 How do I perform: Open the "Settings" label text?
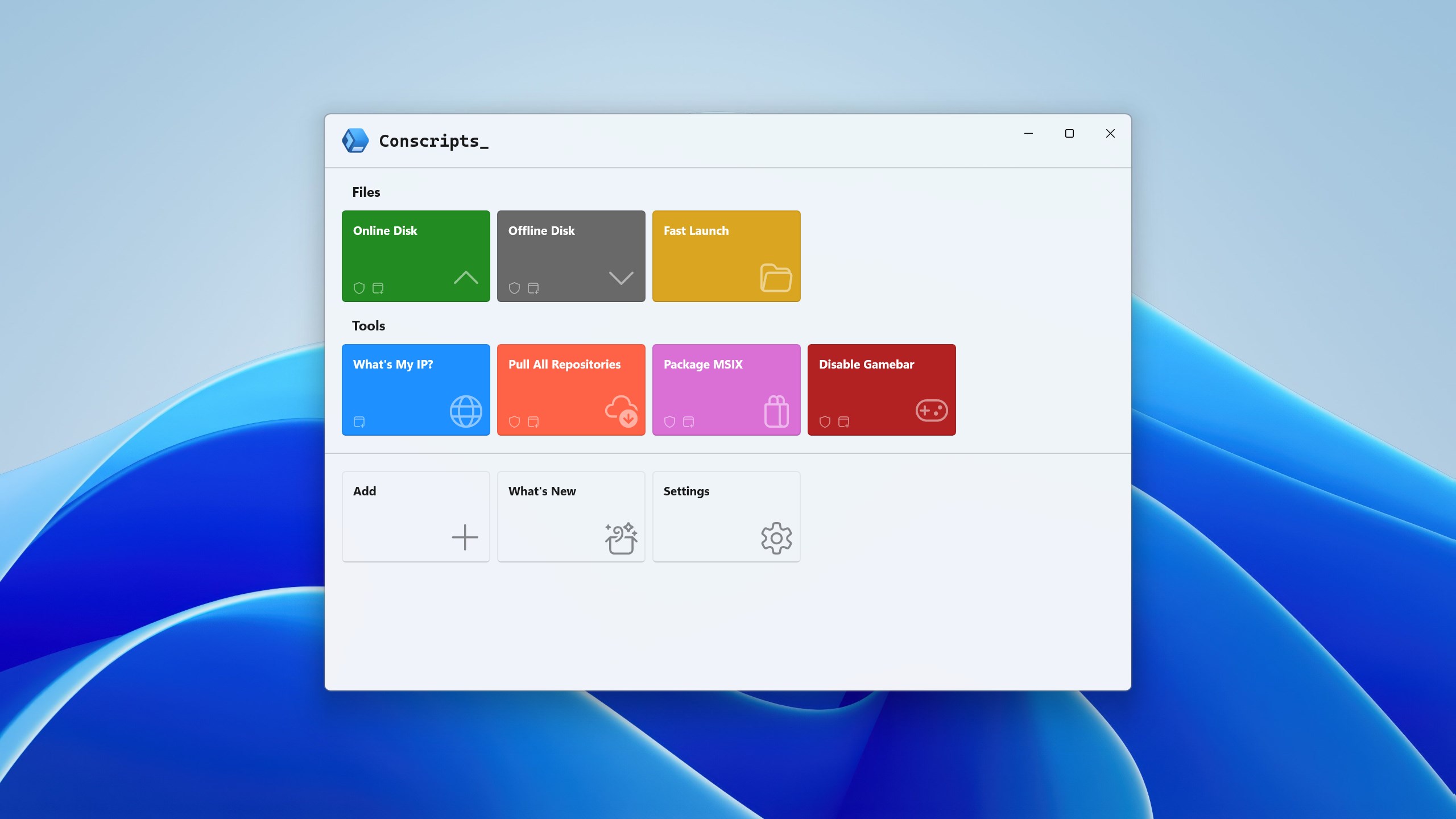(686, 491)
